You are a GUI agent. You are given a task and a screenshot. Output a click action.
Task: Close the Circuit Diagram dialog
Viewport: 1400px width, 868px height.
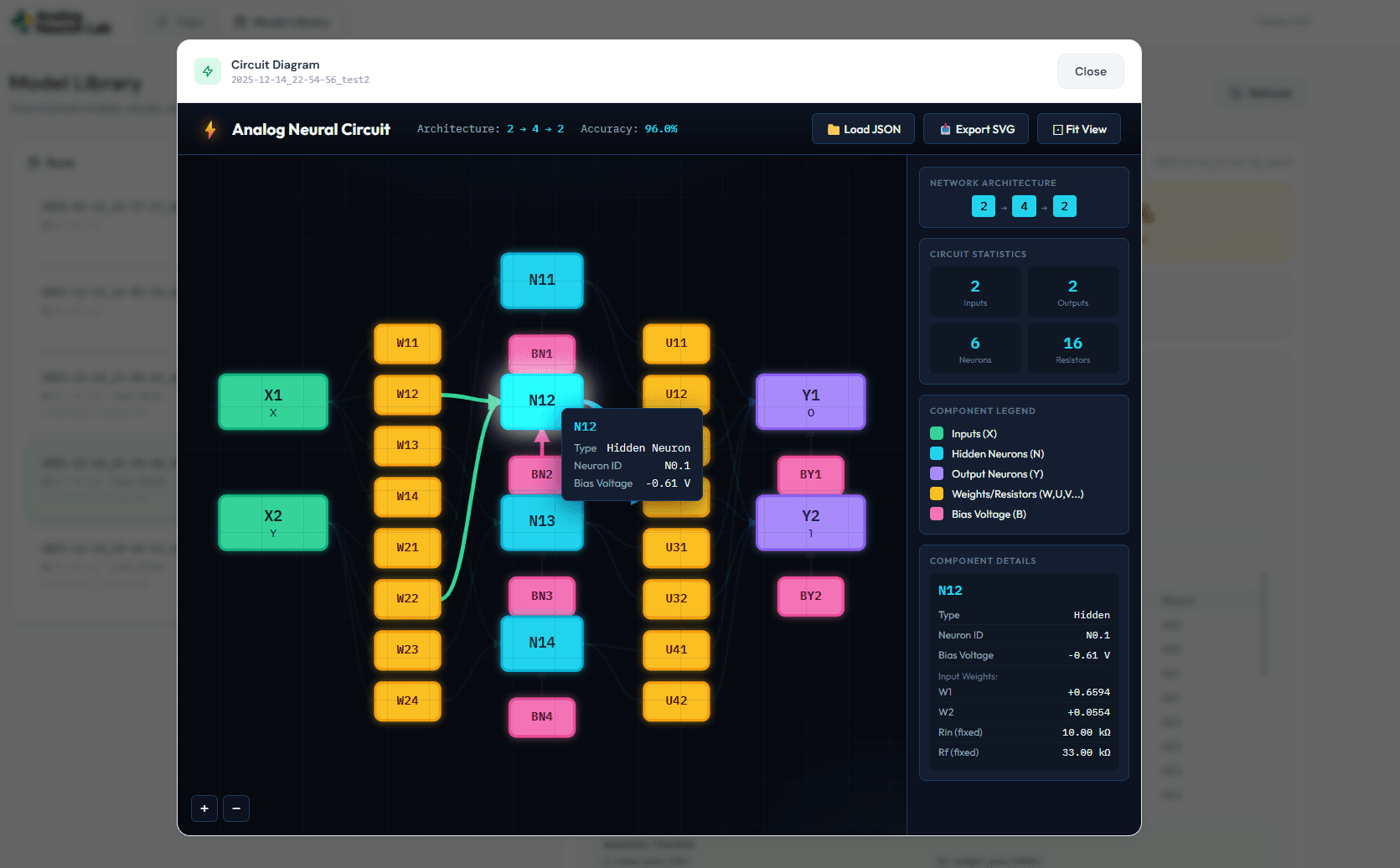coord(1090,71)
